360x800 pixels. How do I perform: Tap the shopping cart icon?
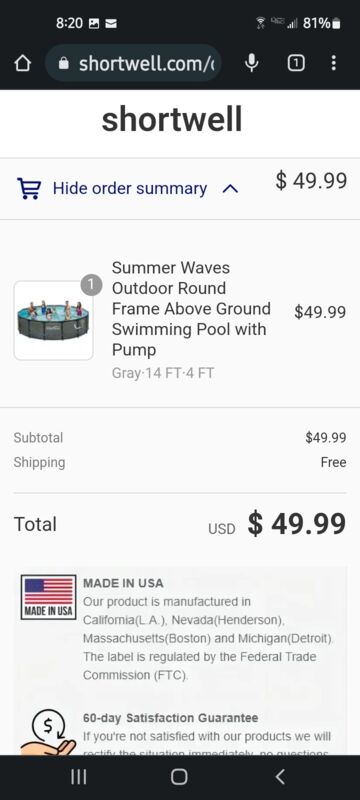pyautogui.click(x=29, y=188)
